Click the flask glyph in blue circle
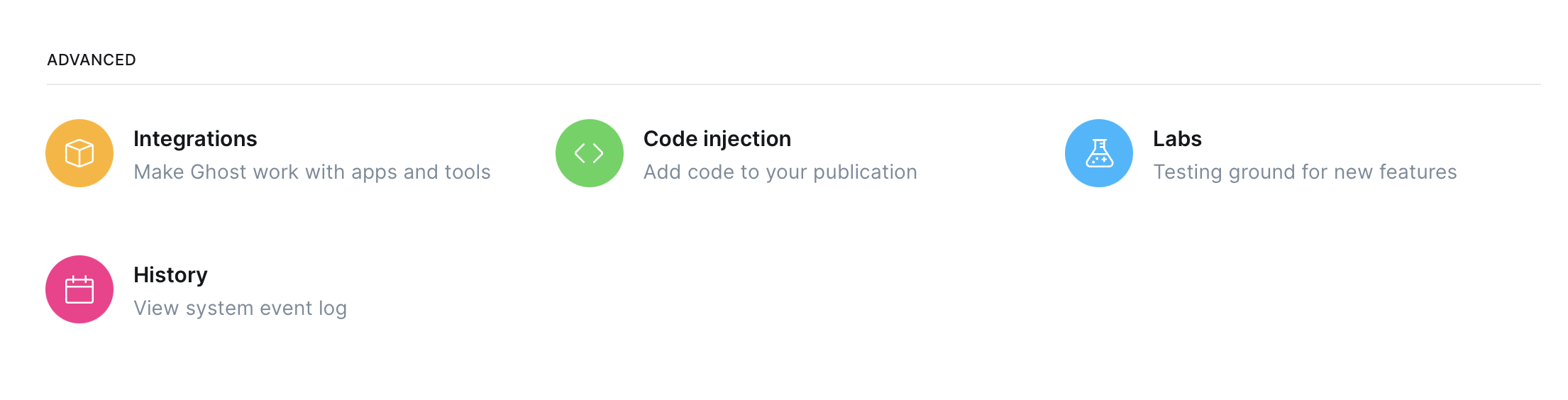This screenshot has width=1568, height=400. (1099, 153)
